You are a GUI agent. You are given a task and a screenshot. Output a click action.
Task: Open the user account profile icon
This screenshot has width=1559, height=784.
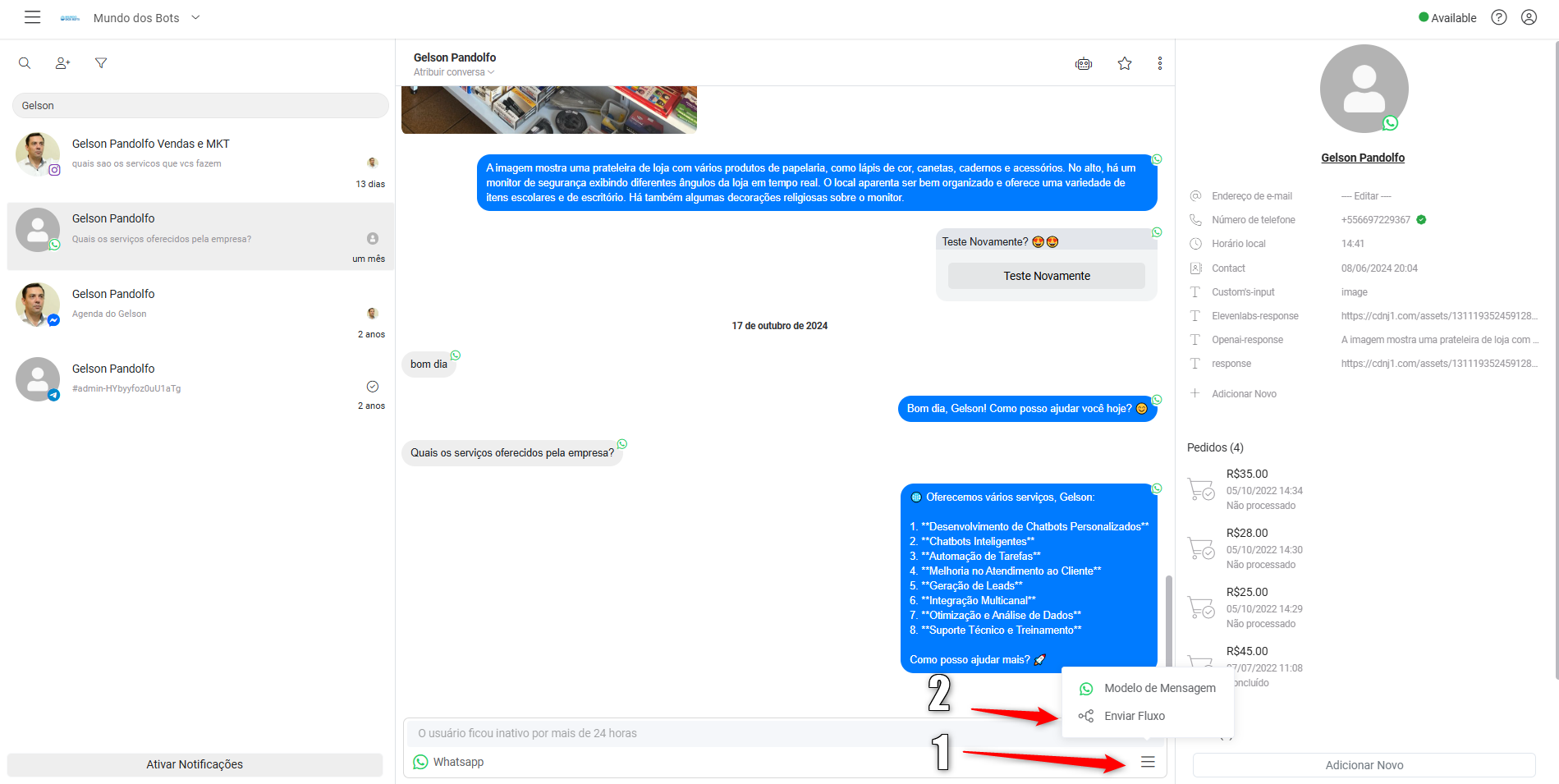(1529, 17)
